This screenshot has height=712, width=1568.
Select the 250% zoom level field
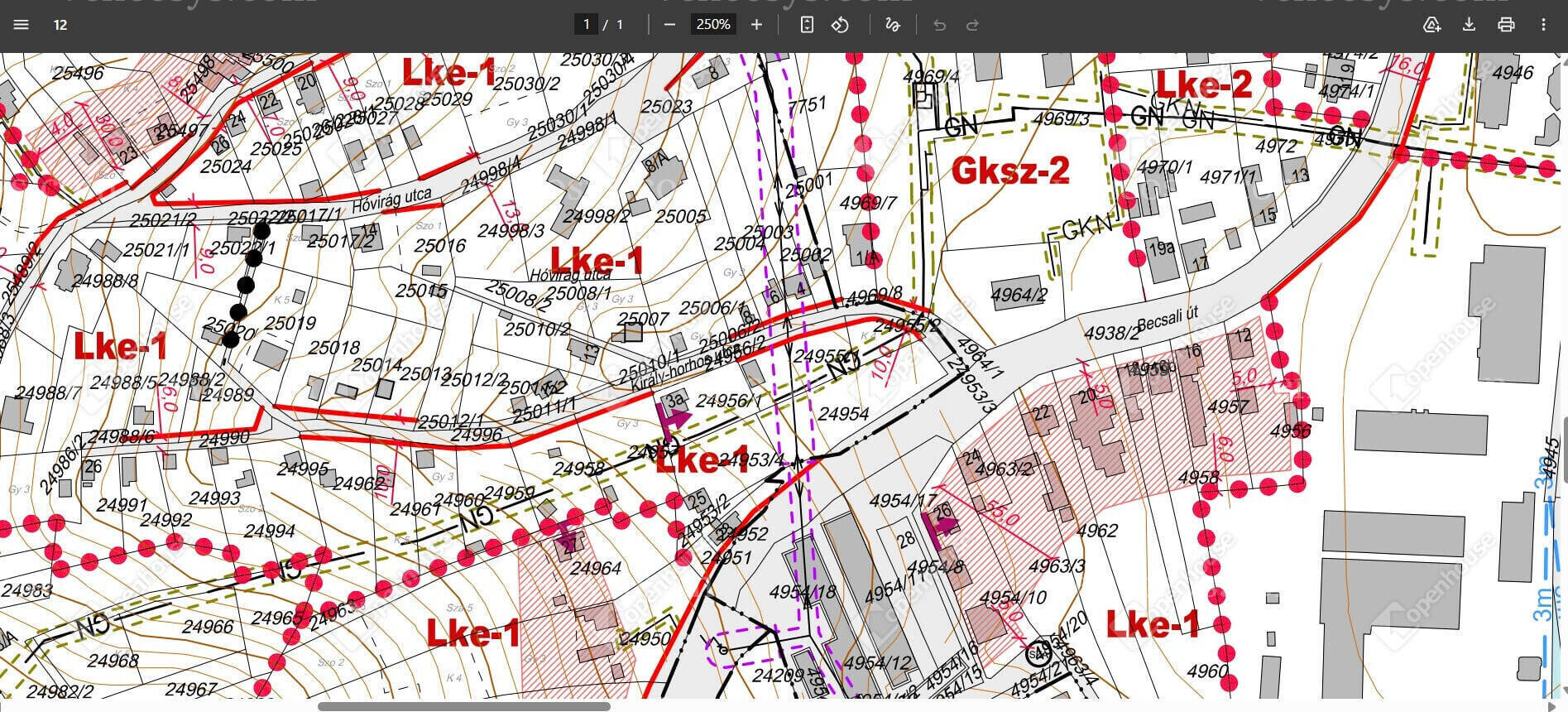click(713, 25)
